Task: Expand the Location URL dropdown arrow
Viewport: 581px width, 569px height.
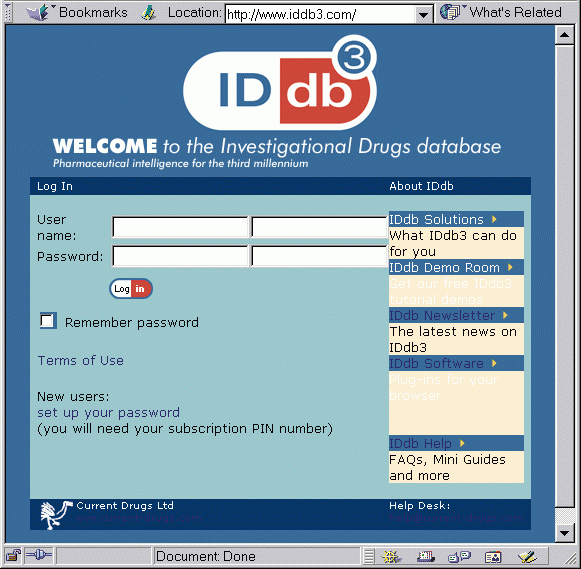Action: (x=423, y=14)
